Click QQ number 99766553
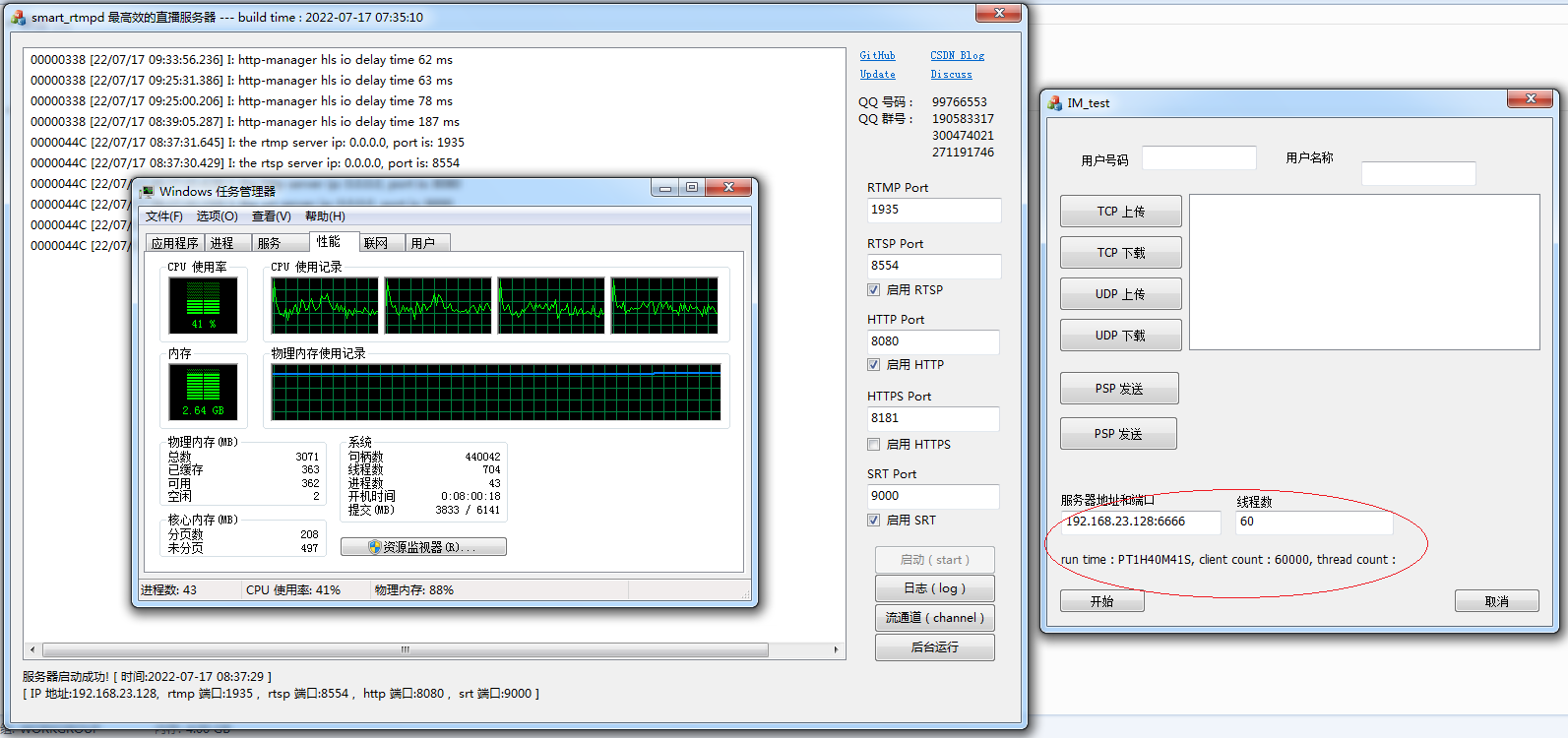1568x738 pixels. (959, 102)
